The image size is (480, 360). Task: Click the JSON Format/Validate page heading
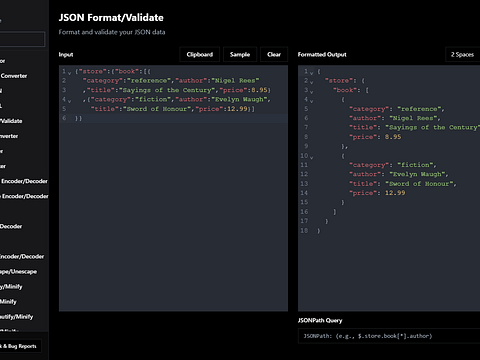111,18
